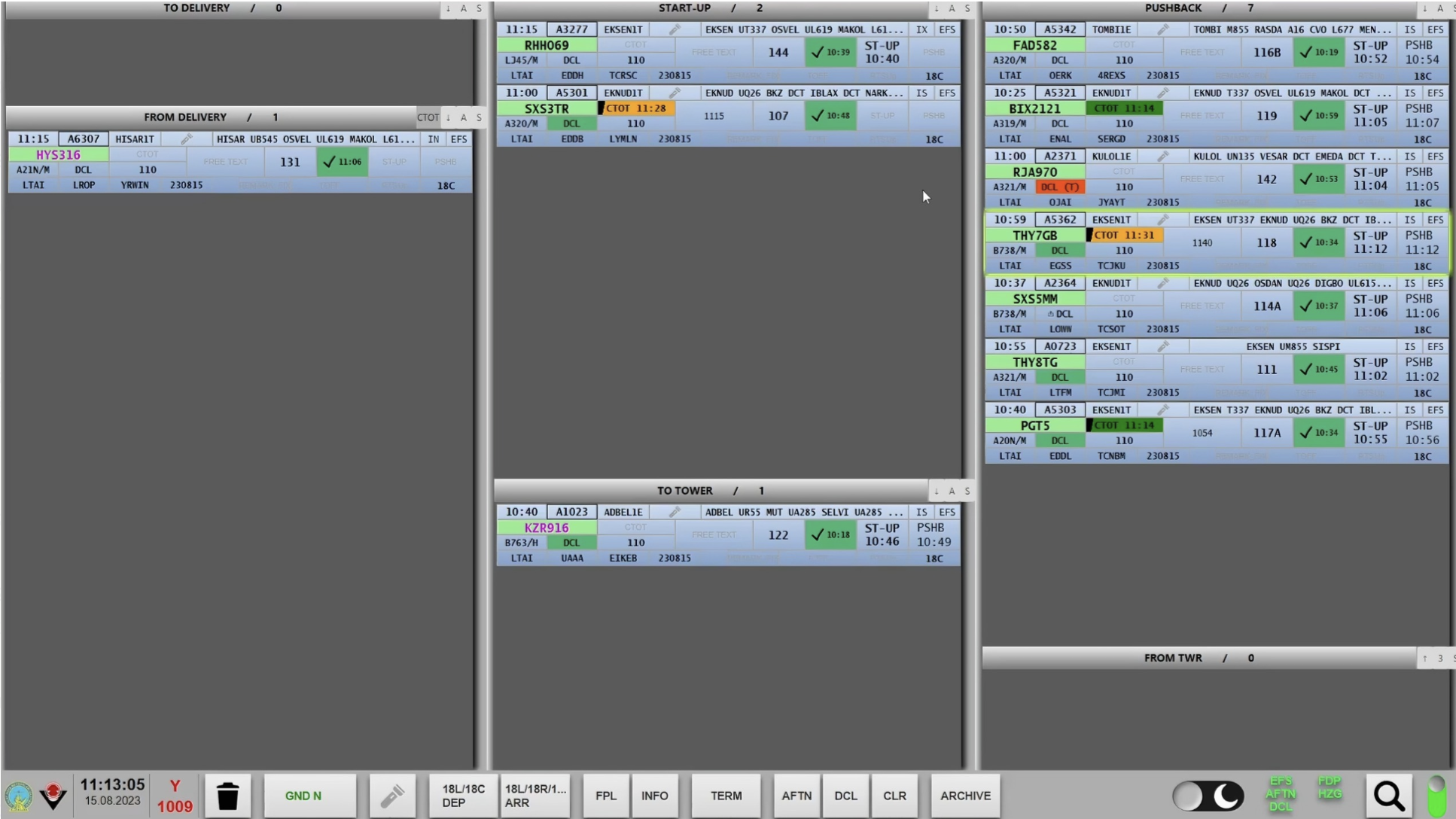This screenshot has height=819, width=1456.
Task: Open the 18L/18C DEP runway tab
Action: (x=463, y=796)
